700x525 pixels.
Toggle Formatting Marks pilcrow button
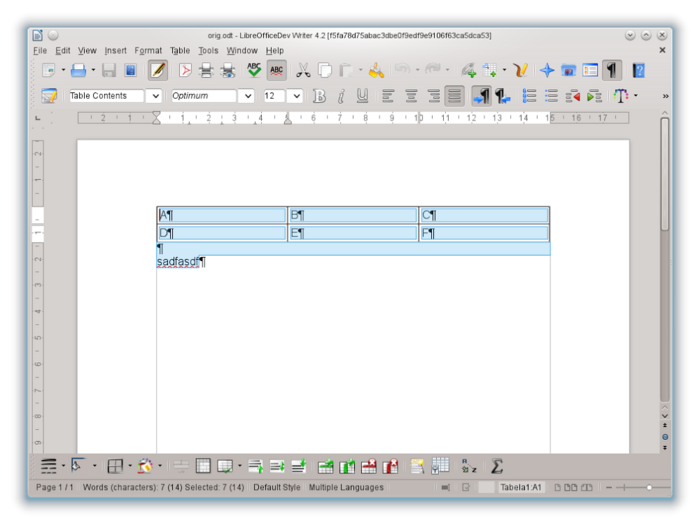coord(612,70)
